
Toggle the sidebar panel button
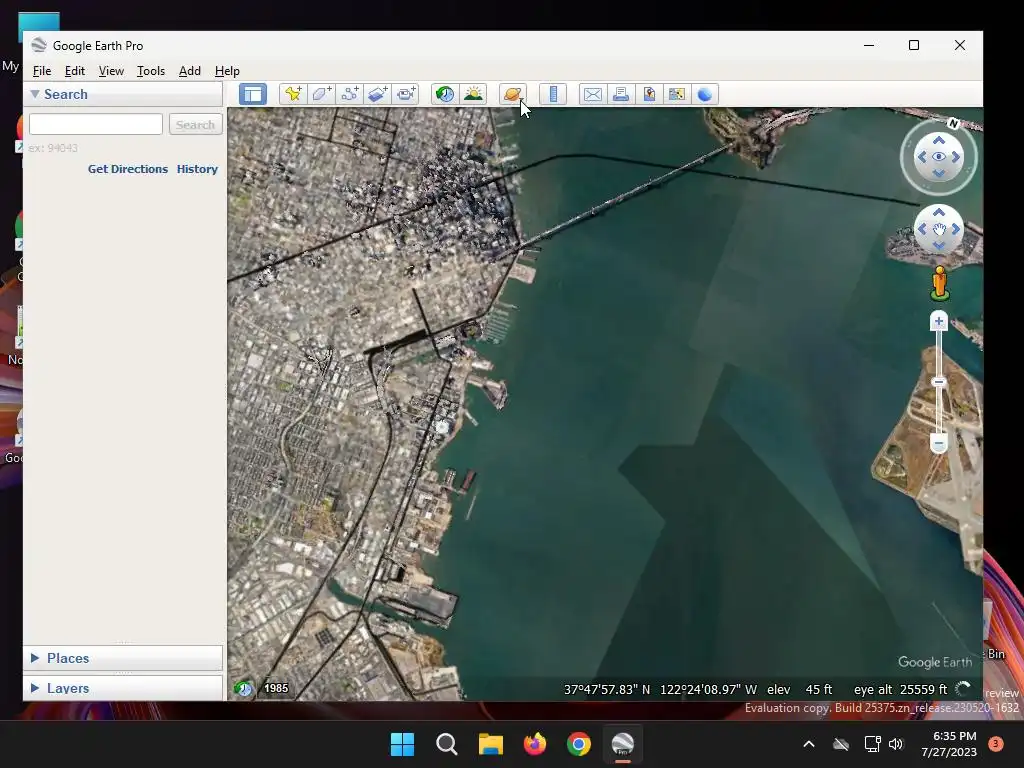tap(253, 94)
